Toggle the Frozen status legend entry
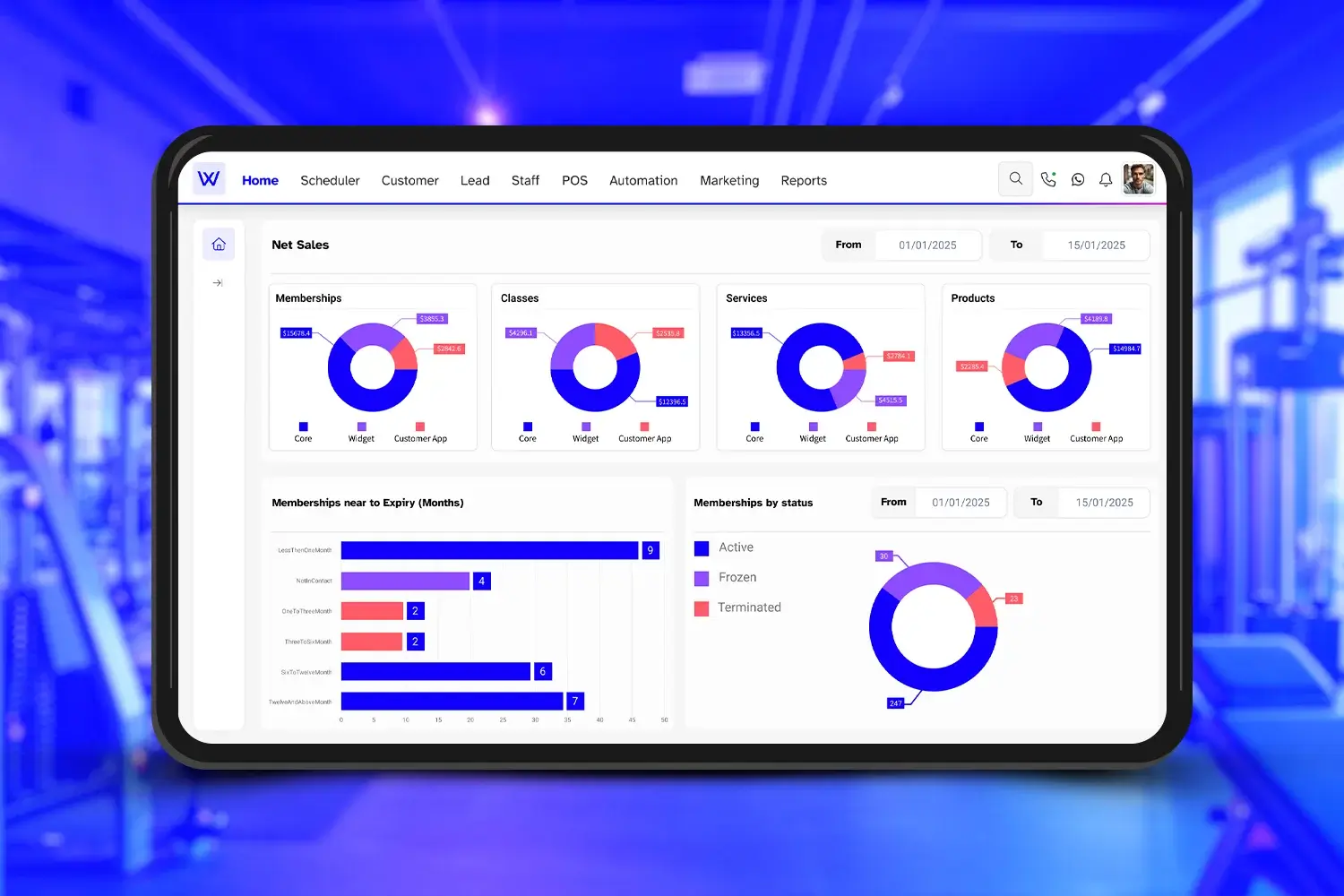Screen dimensions: 1344x896 (726, 577)
